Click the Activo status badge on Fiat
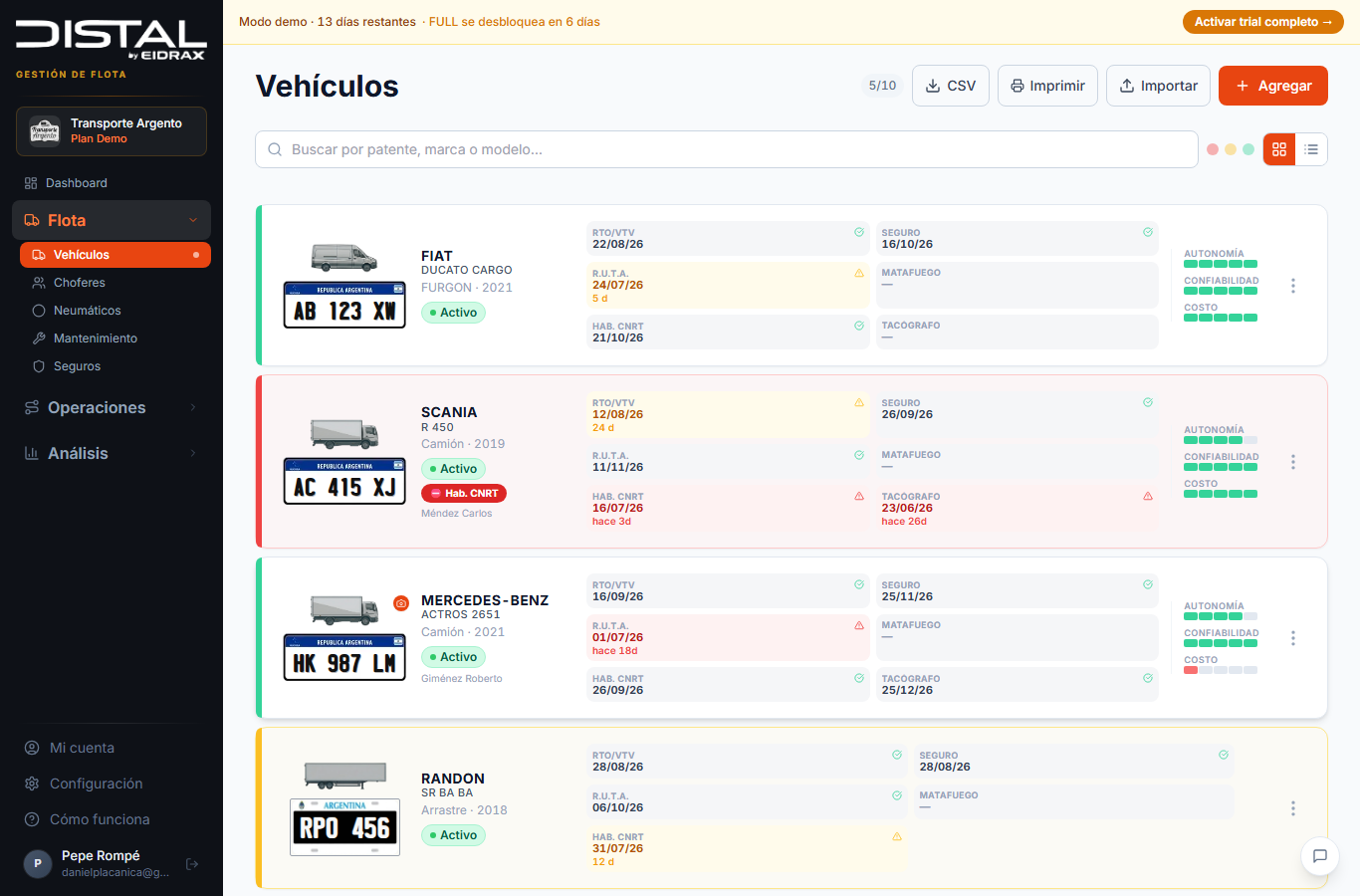This screenshot has width=1360, height=896. (453, 313)
